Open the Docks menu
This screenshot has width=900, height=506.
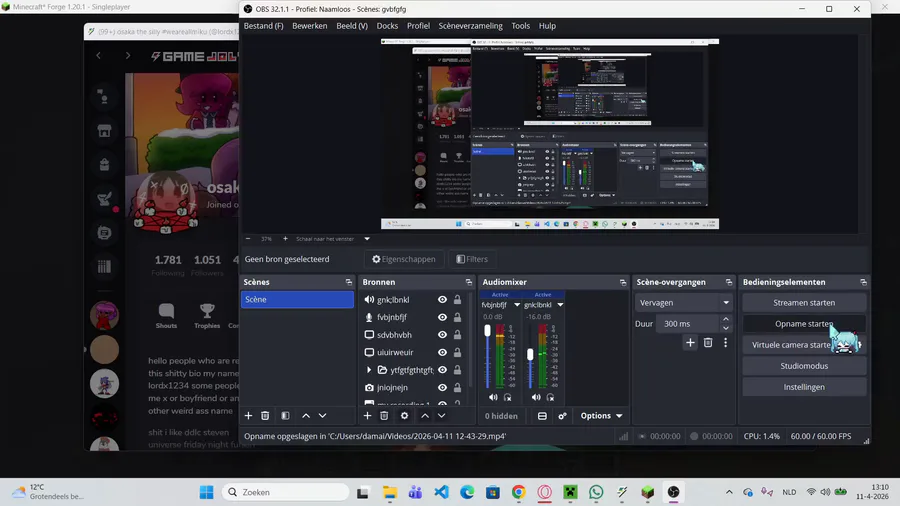pyautogui.click(x=387, y=26)
